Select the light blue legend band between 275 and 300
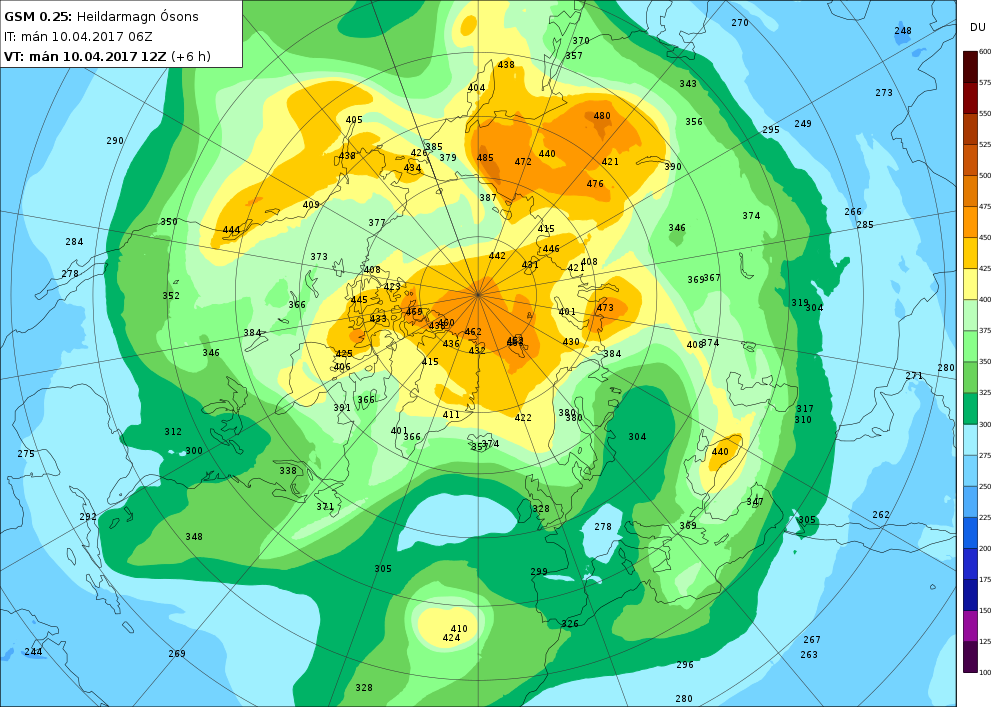Screen dimensions: 1000x707 tap(970, 440)
